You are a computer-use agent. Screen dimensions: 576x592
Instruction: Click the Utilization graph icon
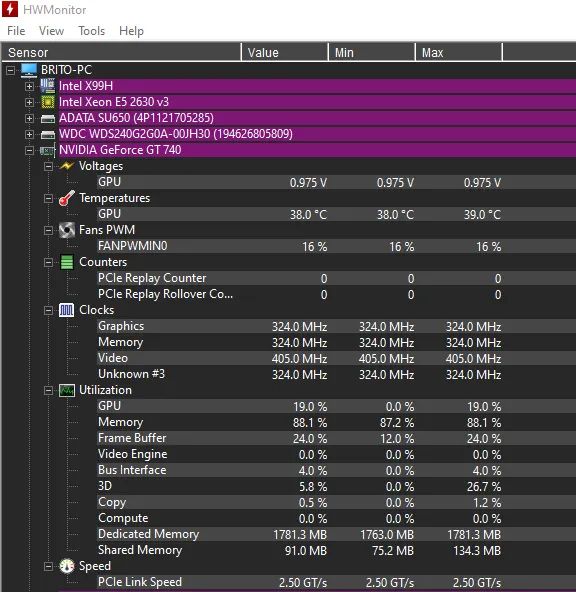[x=67, y=390]
